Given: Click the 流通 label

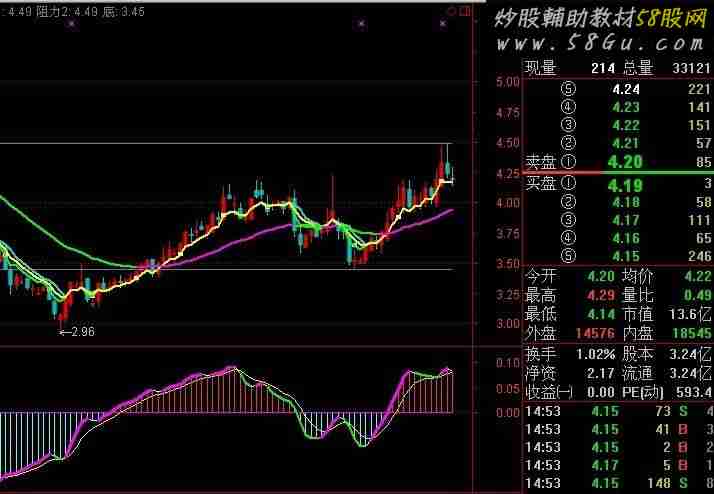Looking at the screenshot, I should (638, 373).
